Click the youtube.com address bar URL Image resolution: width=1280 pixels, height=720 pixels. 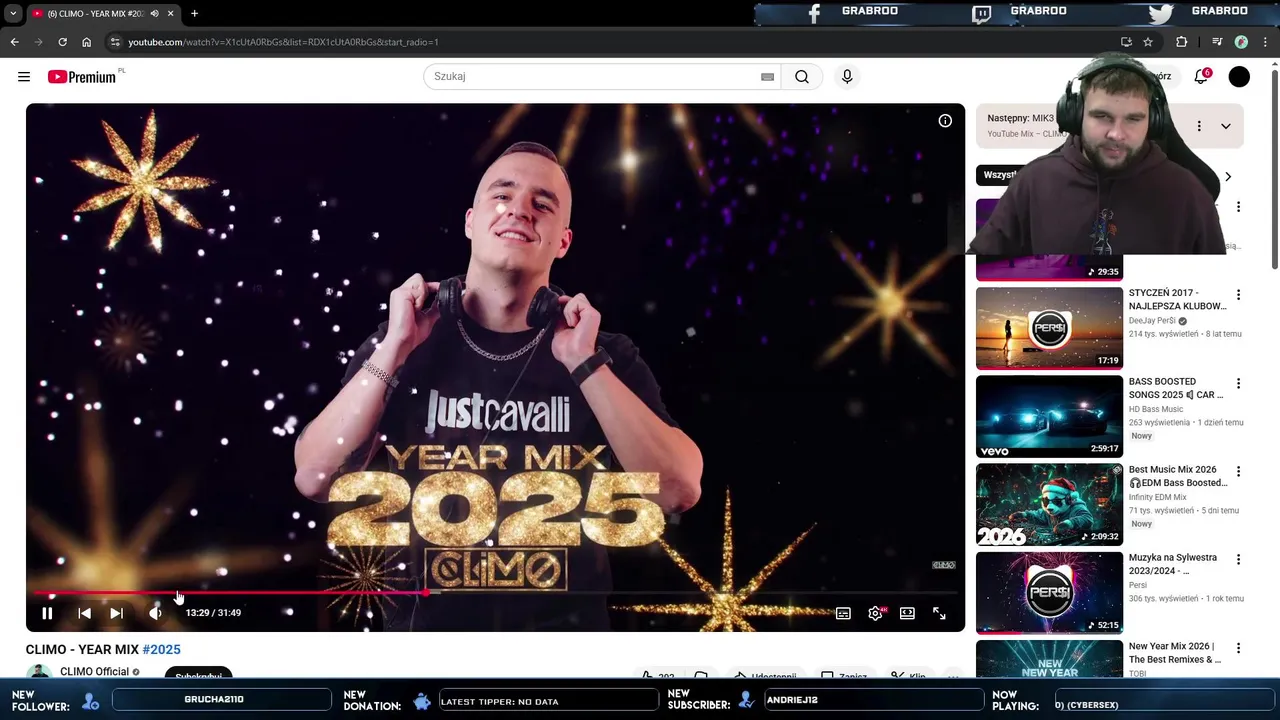tap(283, 42)
